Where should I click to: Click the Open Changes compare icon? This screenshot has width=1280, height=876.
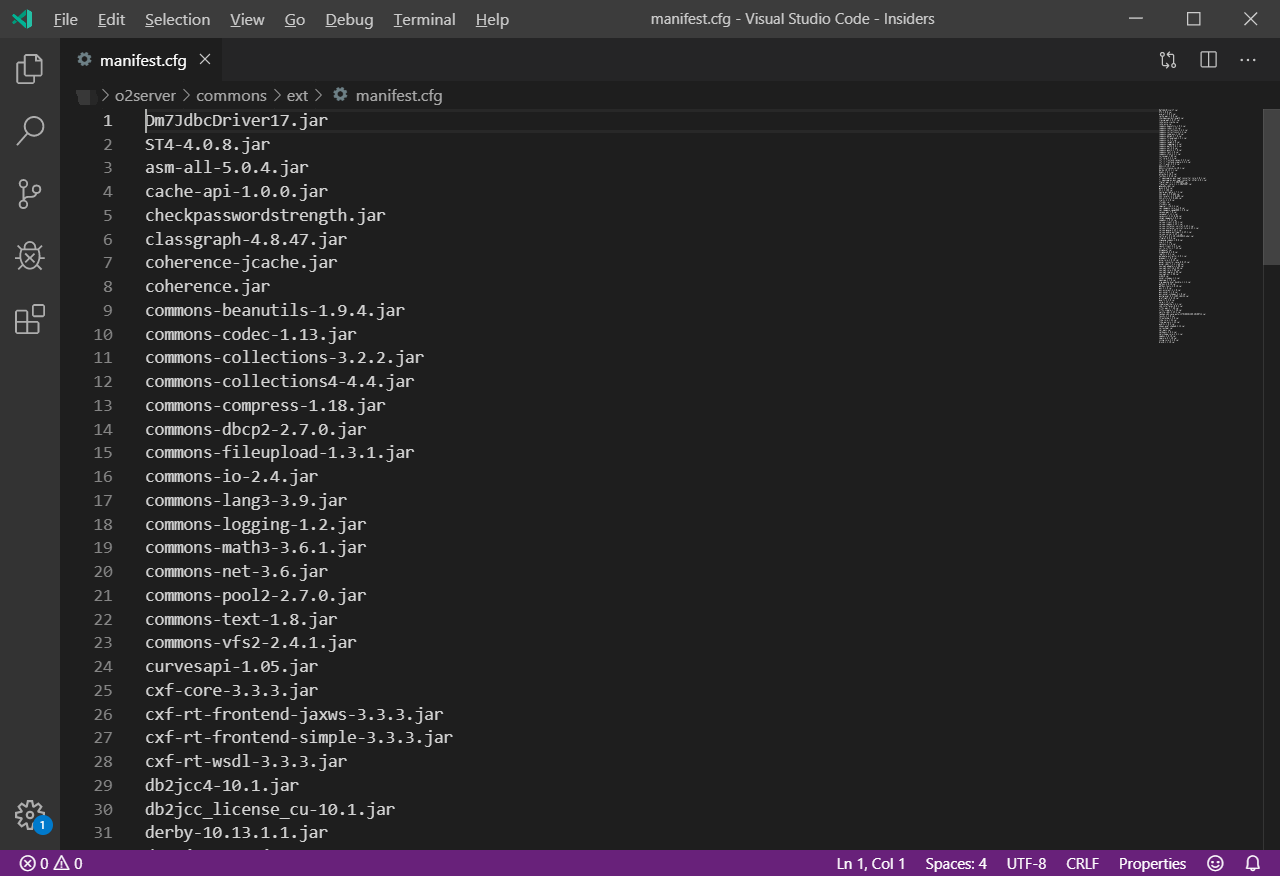[x=1168, y=60]
